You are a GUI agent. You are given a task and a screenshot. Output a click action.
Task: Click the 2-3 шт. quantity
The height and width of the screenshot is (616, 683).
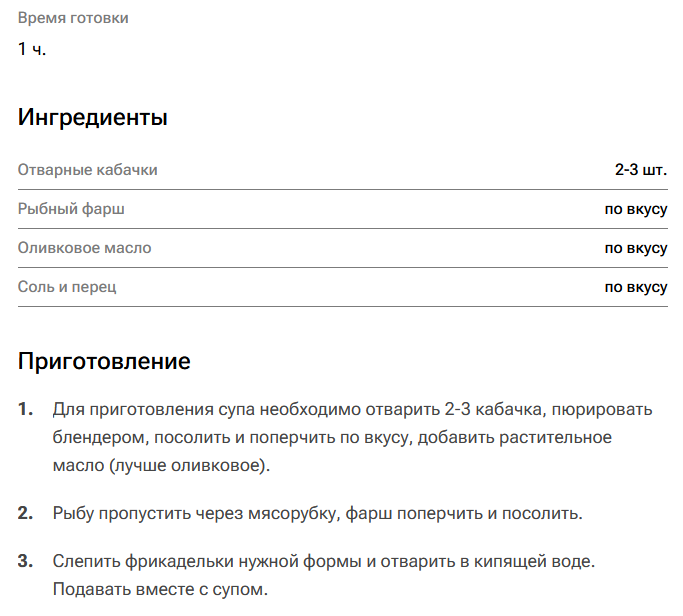point(641,169)
